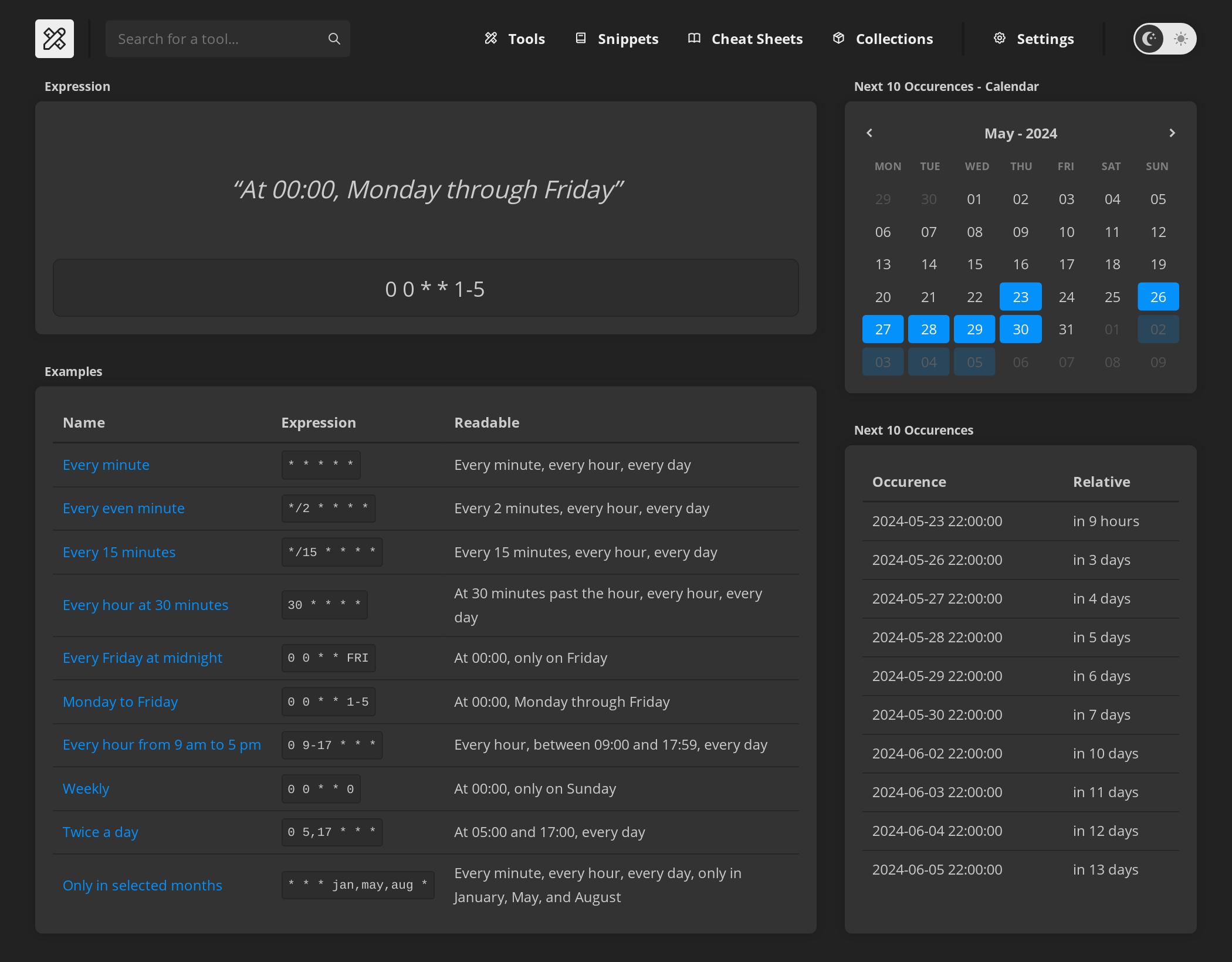Open the Collections menu

pyautogui.click(x=882, y=39)
